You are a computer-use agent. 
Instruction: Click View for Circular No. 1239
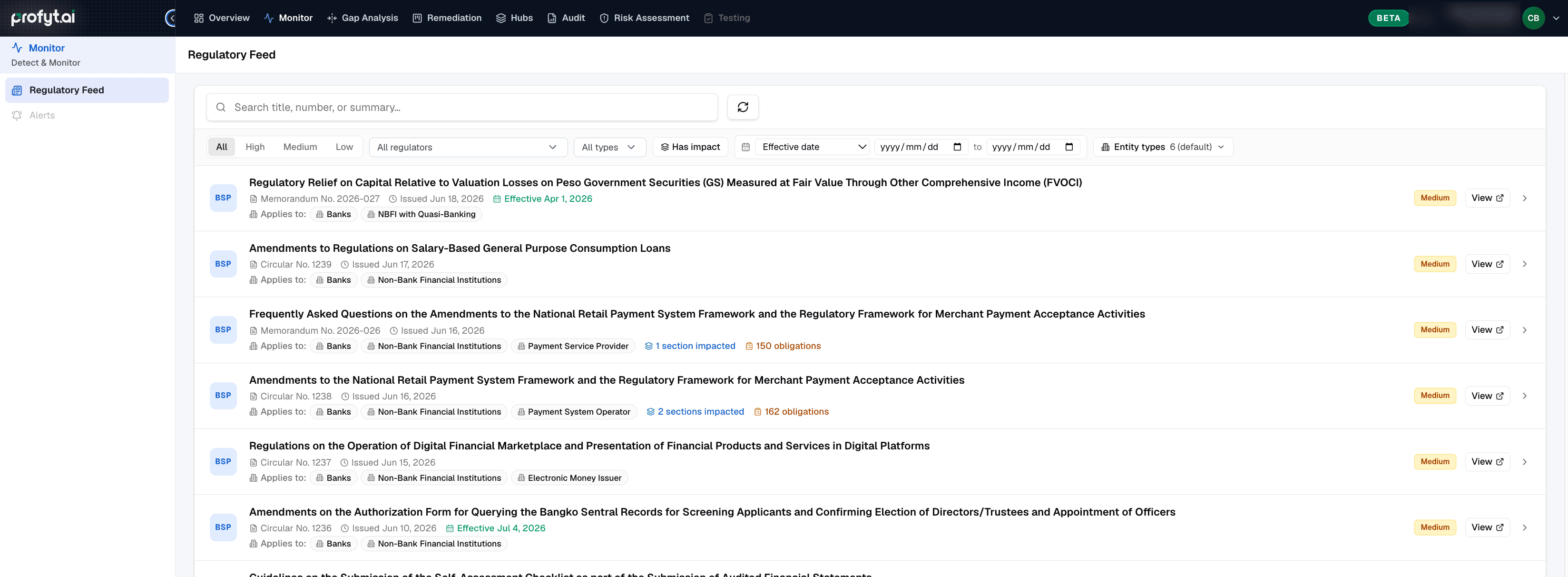pos(1487,264)
